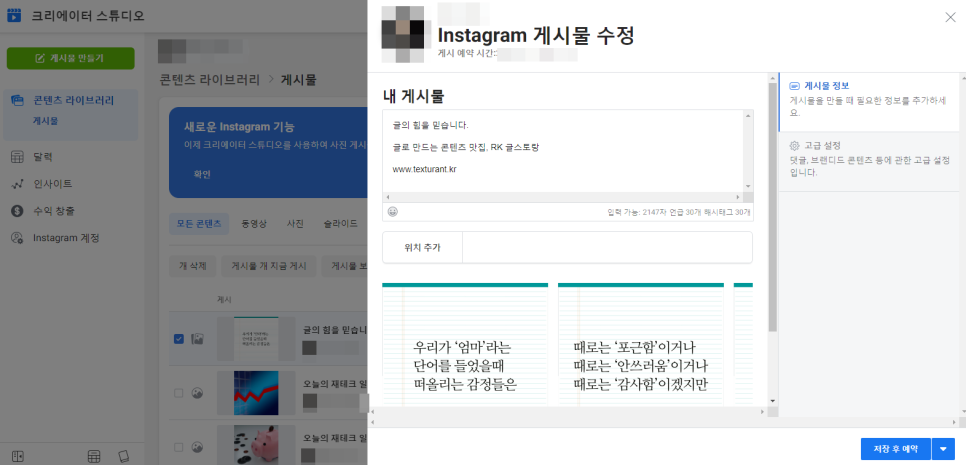Click the Creator Studio logo icon
Screen dimensions: 966x465
tap(14, 15)
